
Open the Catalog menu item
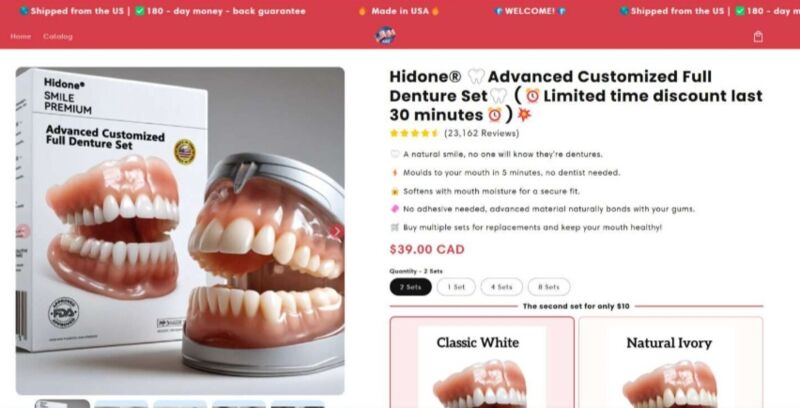coord(58,36)
